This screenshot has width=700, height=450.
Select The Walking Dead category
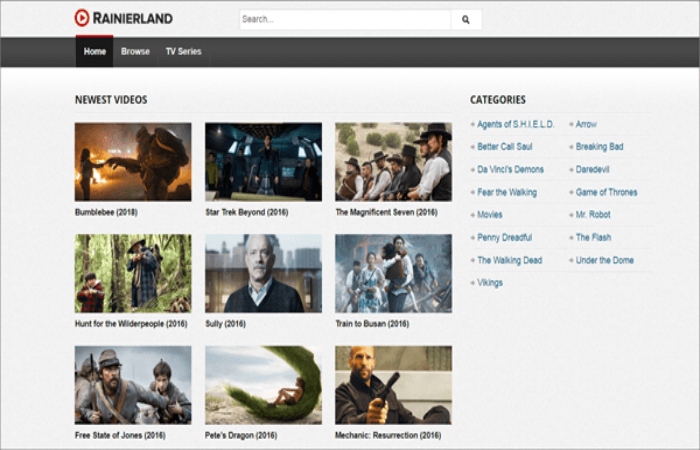(510, 260)
